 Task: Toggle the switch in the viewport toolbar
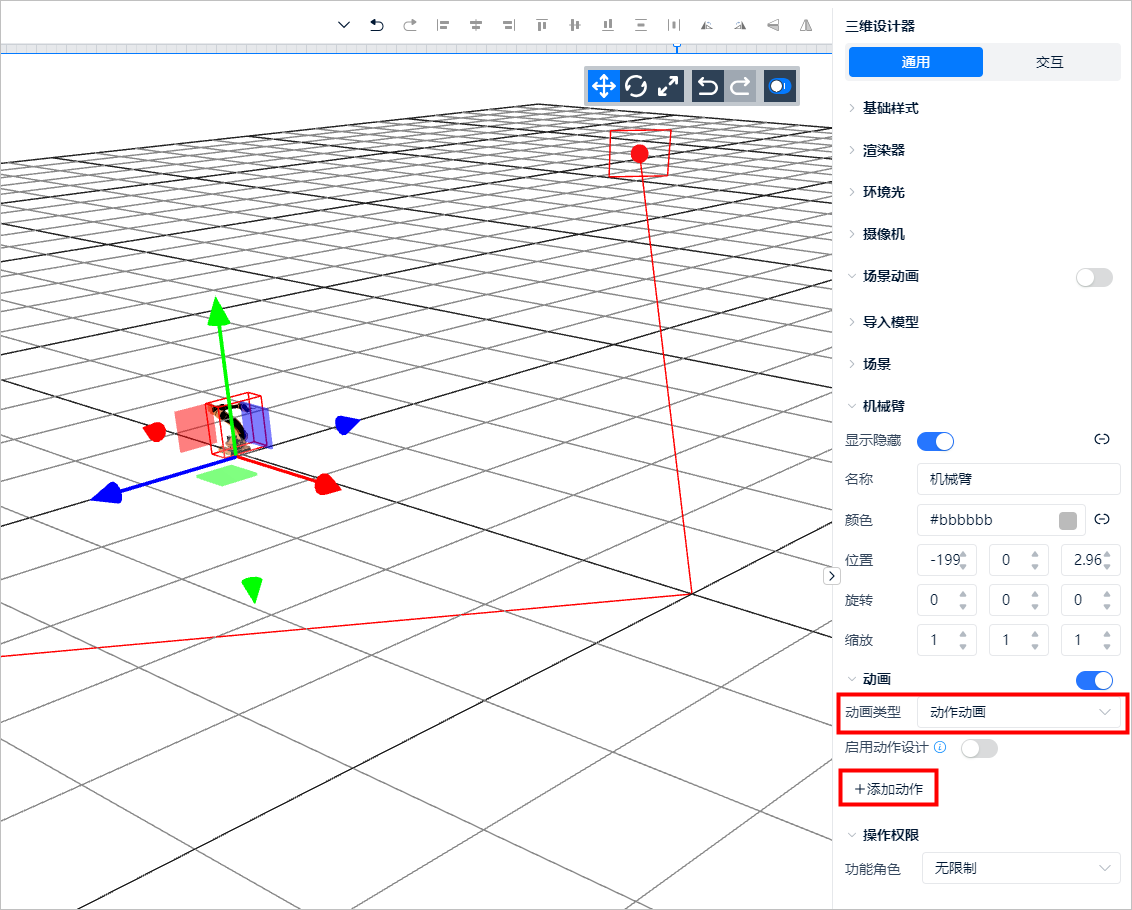(779, 86)
